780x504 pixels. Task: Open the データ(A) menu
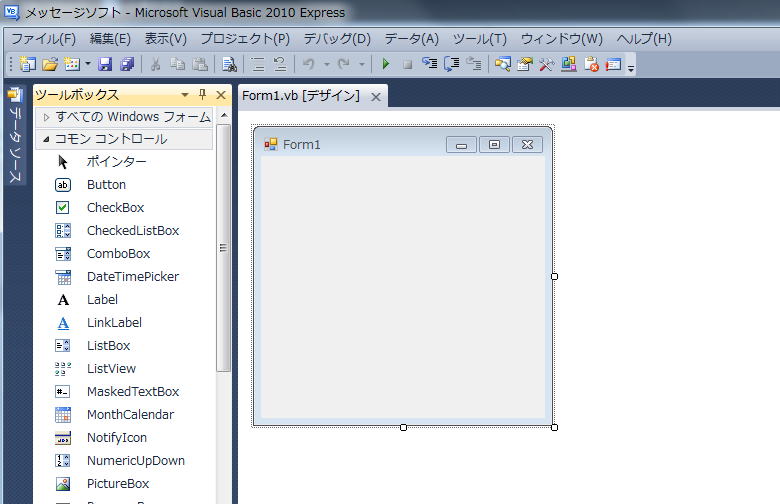411,38
